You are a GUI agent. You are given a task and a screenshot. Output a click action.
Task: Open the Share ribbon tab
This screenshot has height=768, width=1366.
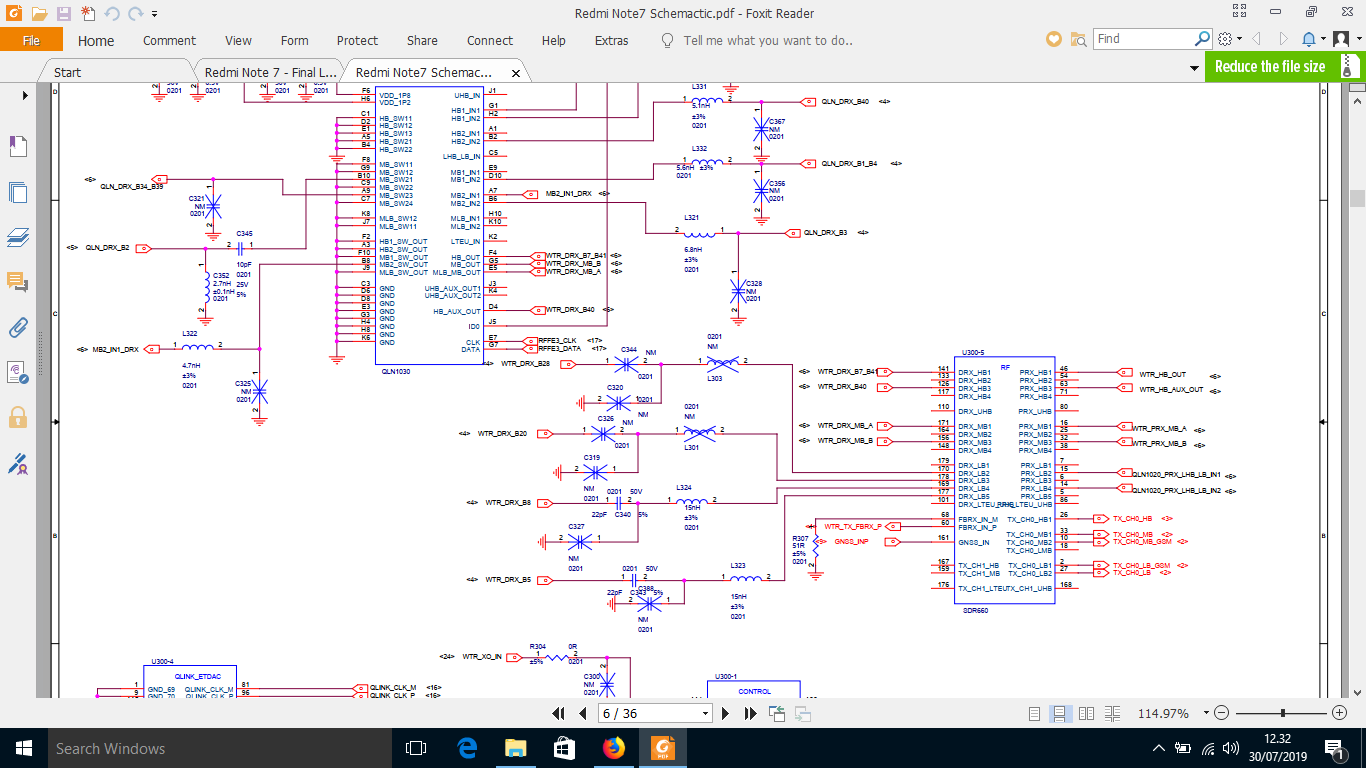point(422,41)
